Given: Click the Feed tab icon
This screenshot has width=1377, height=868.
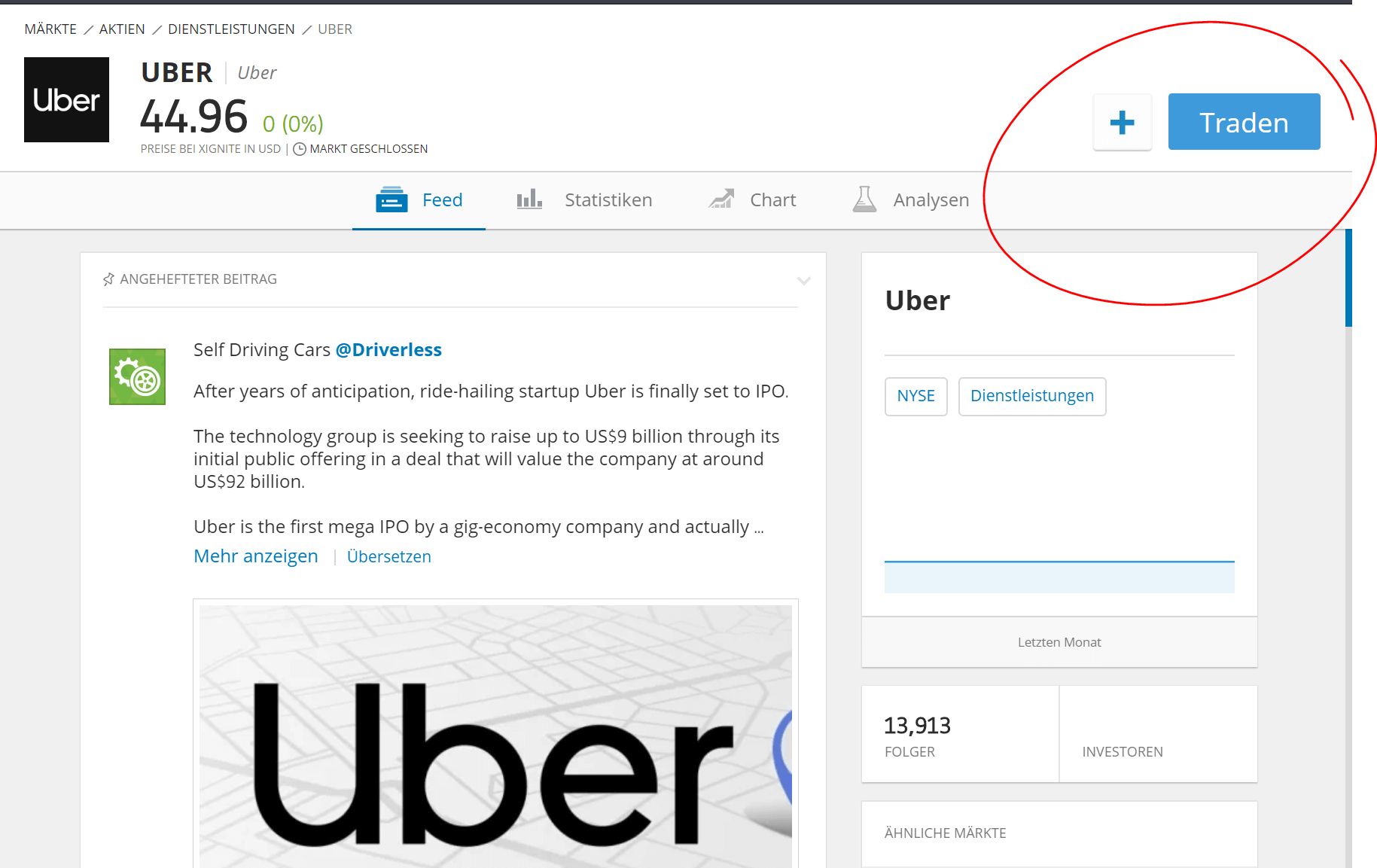Looking at the screenshot, I should pos(391,199).
